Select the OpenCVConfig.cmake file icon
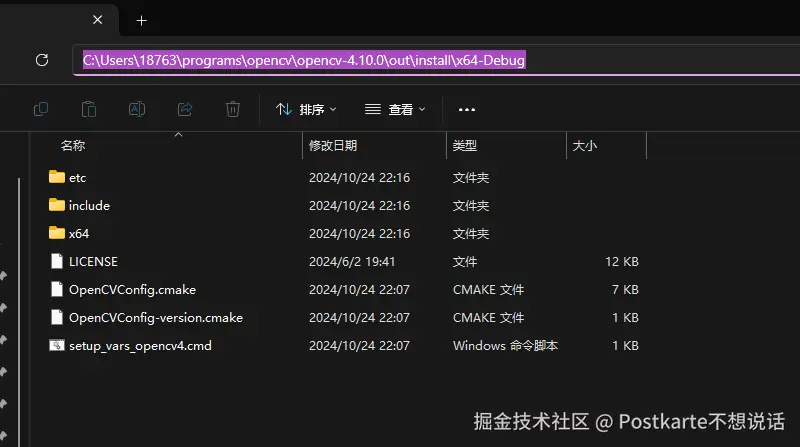The width and height of the screenshot is (800, 447). click(x=57, y=289)
